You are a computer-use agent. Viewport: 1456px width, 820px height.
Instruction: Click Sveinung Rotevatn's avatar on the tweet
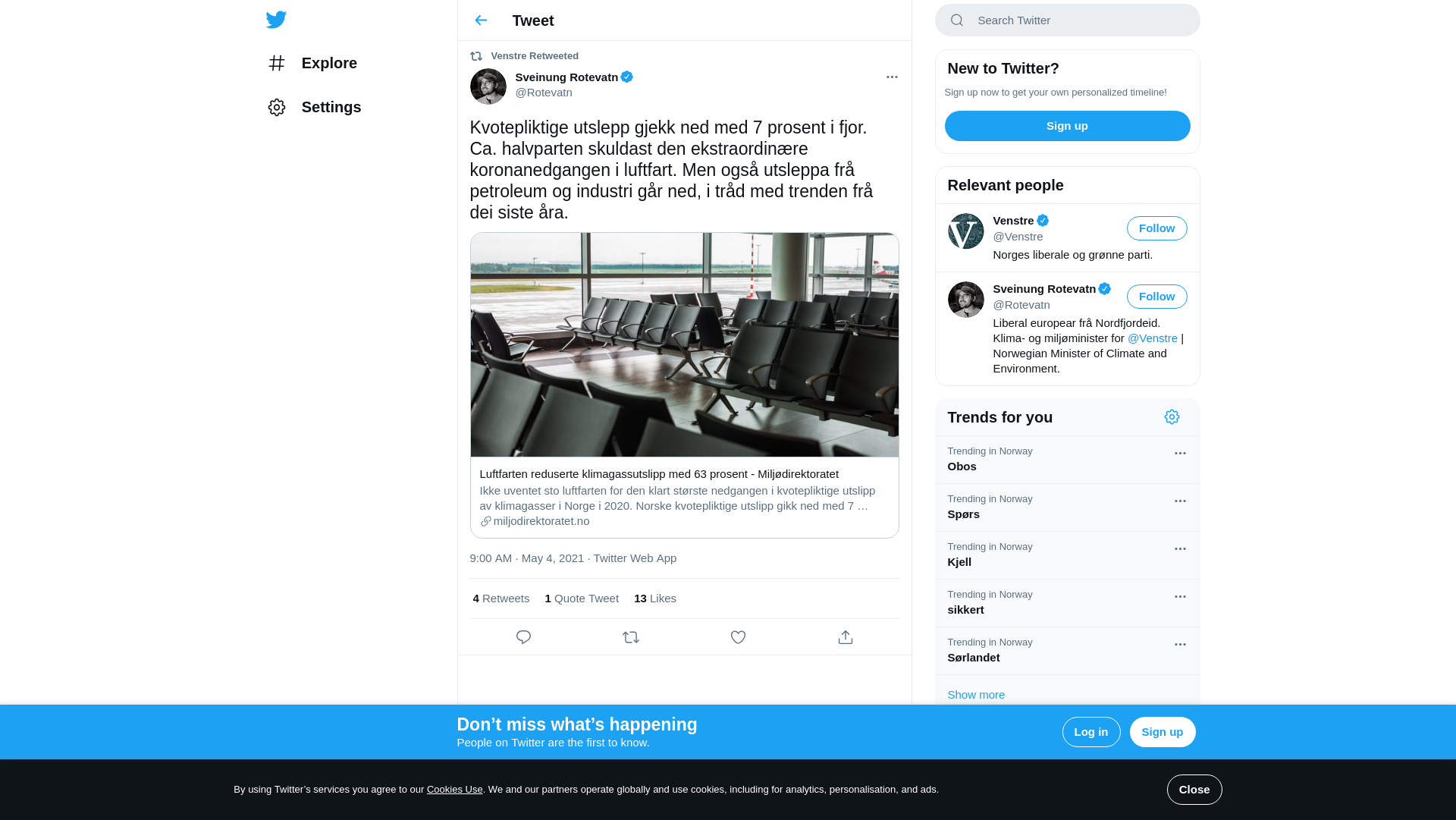click(488, 86)
